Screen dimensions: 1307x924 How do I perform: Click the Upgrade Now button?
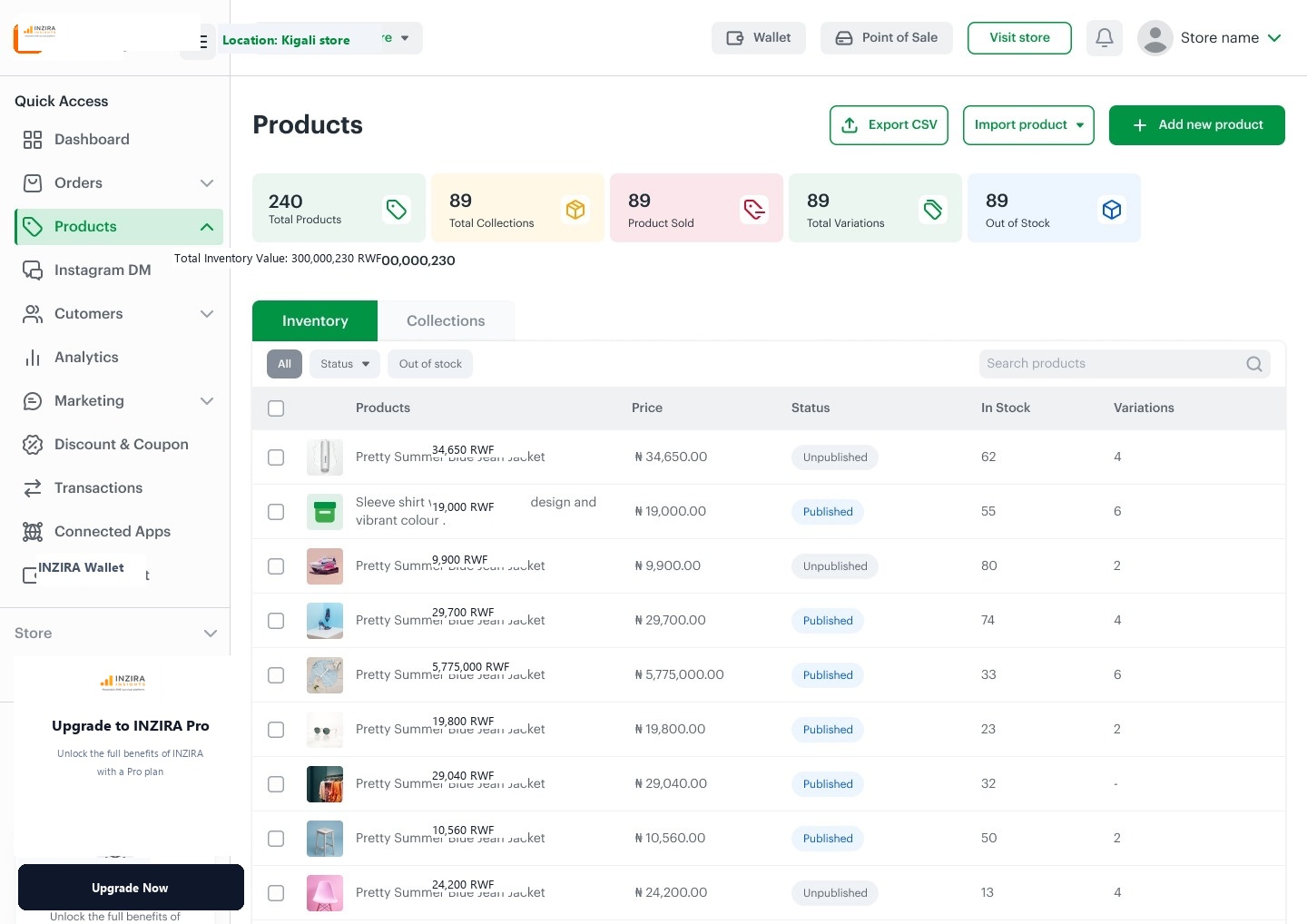click(x=131, y=888)
